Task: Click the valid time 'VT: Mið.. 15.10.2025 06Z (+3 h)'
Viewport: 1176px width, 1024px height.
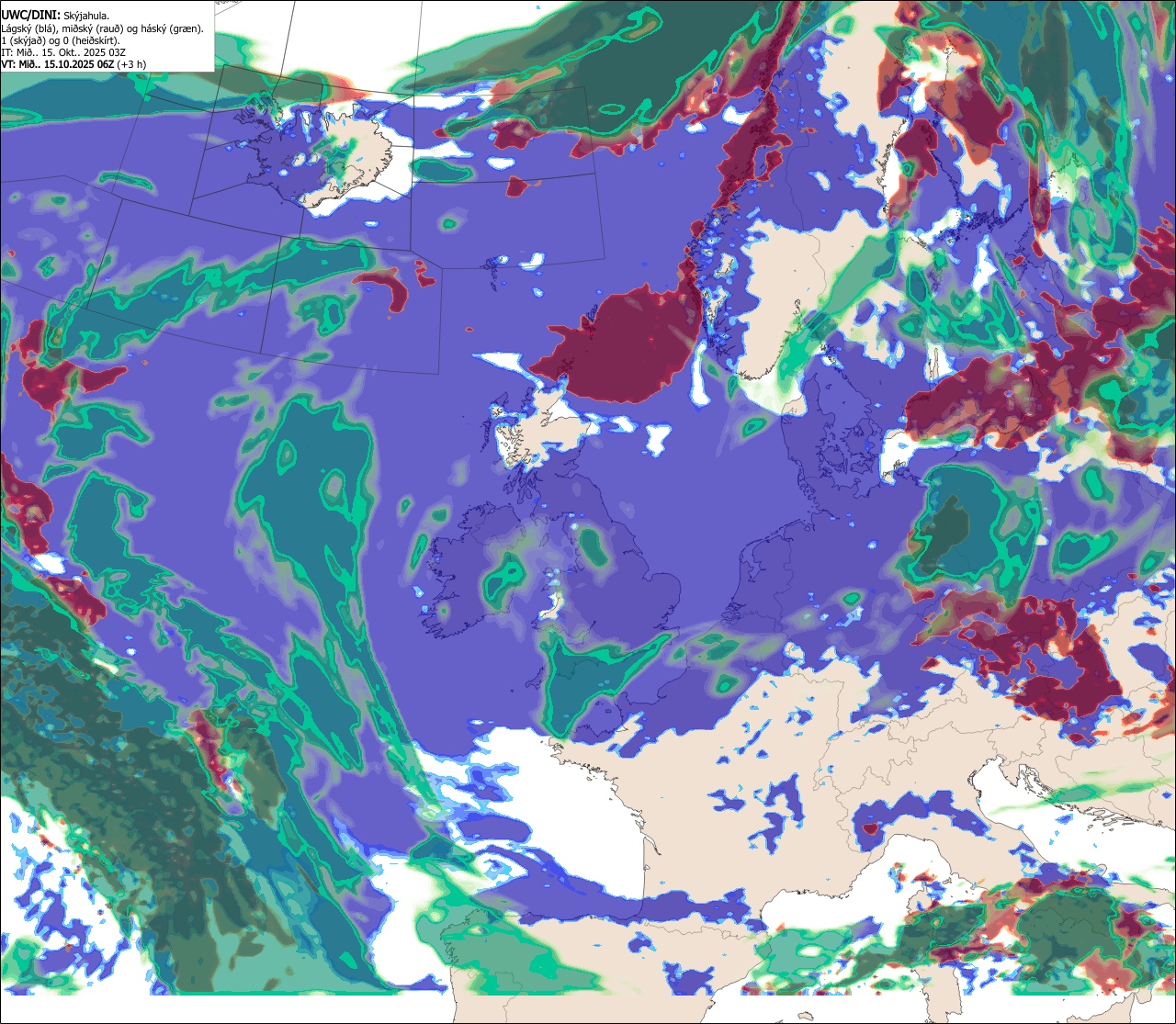Action: [73, 63]
